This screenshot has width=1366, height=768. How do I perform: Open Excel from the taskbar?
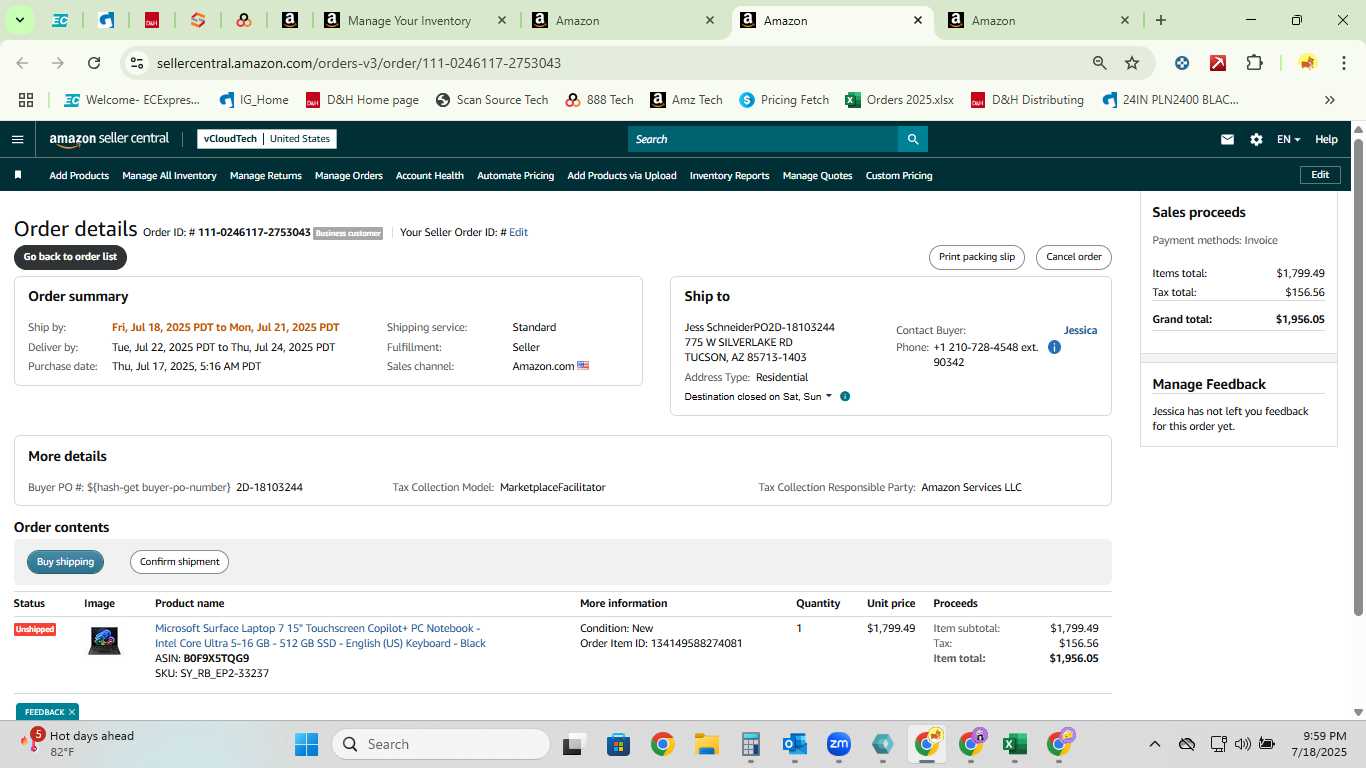tap(1015, 744)
